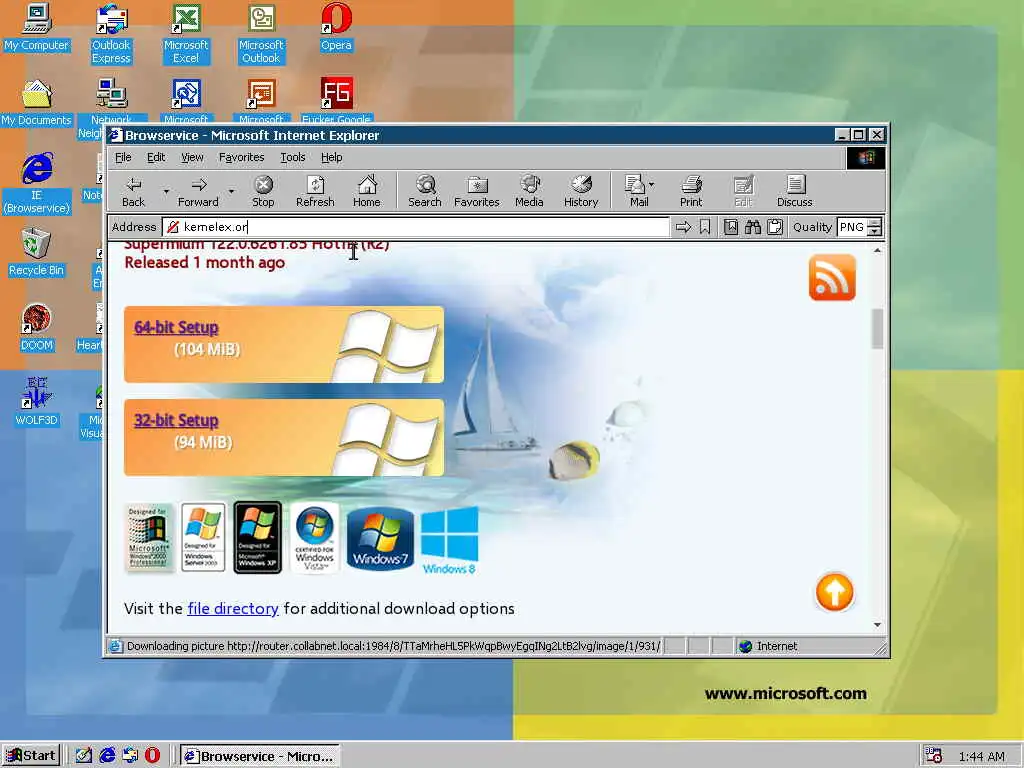Open the Favorites menu
Viewport: 1024px width, 768px height.
[x=242, y=157]
